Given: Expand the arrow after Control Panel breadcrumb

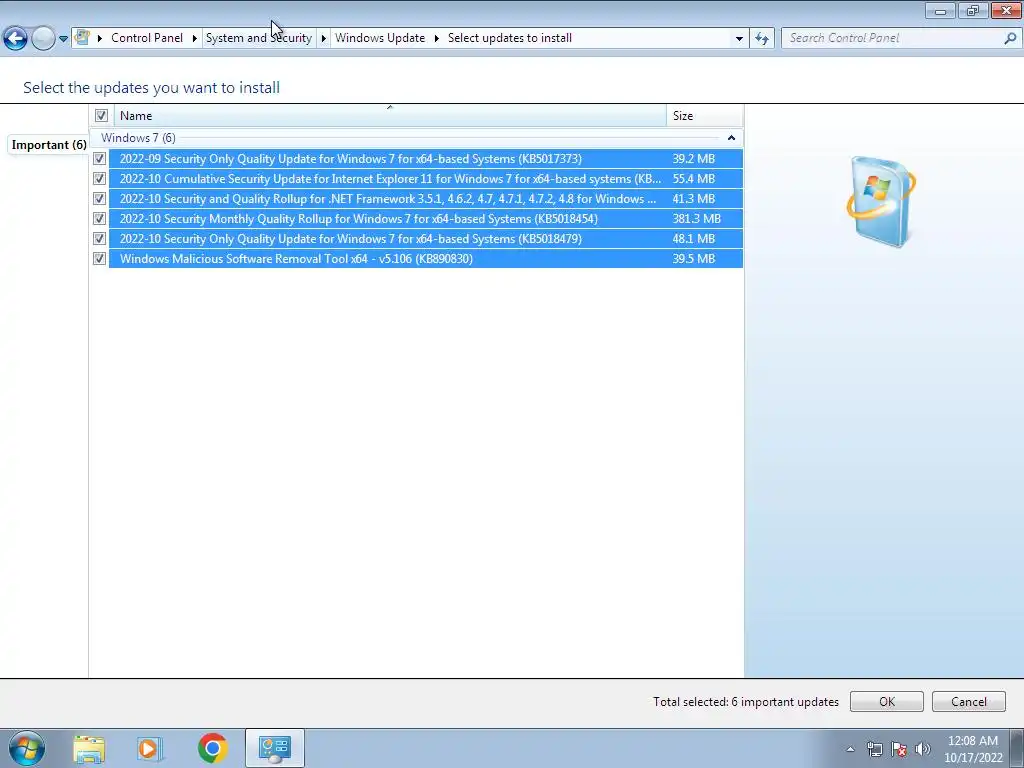Looking at the screenshot, I should pyautogui.click(x=195, y=38).
